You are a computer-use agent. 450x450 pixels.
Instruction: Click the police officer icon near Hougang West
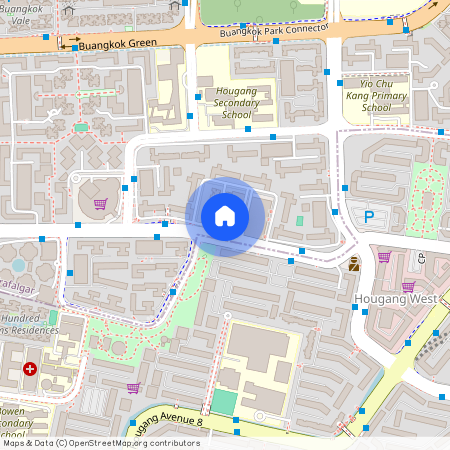[354, 263]
